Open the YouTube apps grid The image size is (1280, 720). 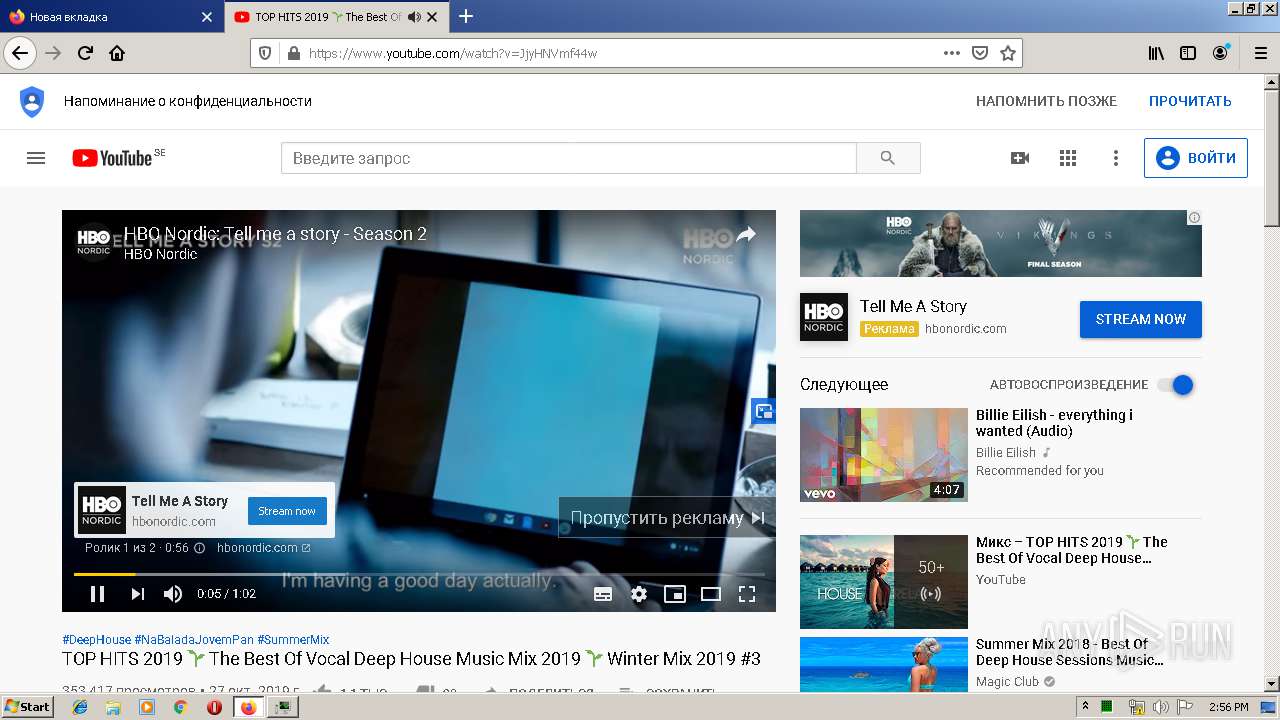point(1068,158)
